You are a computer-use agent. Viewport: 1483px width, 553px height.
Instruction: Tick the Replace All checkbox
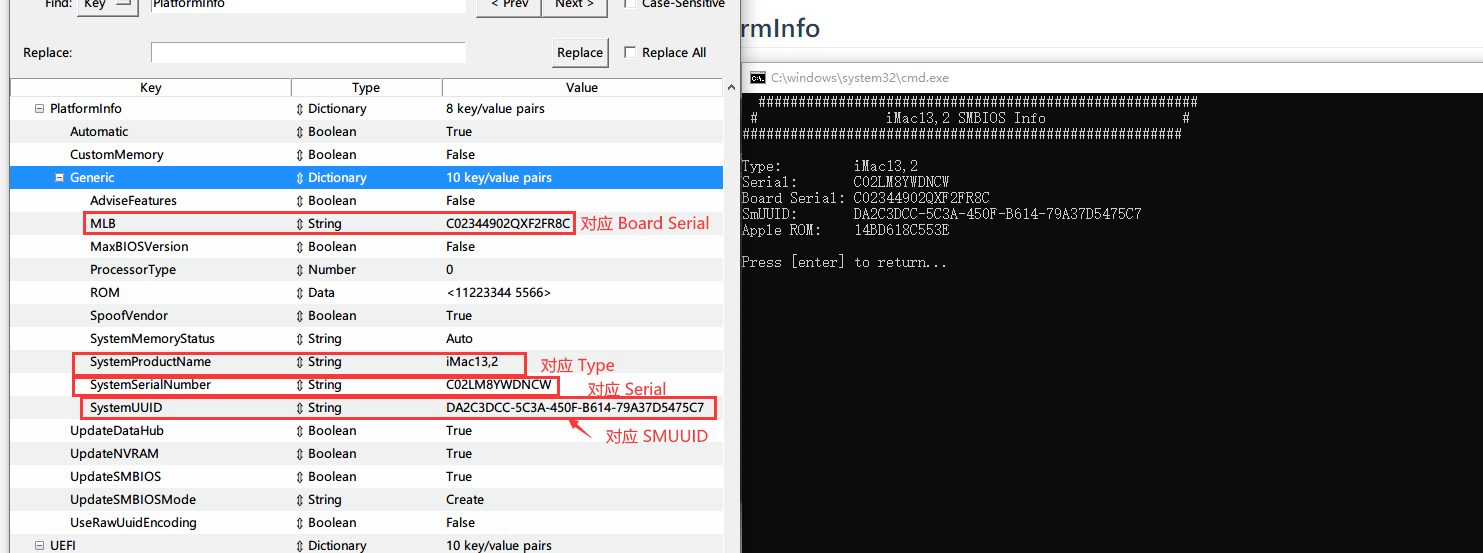tap(630, 52)
